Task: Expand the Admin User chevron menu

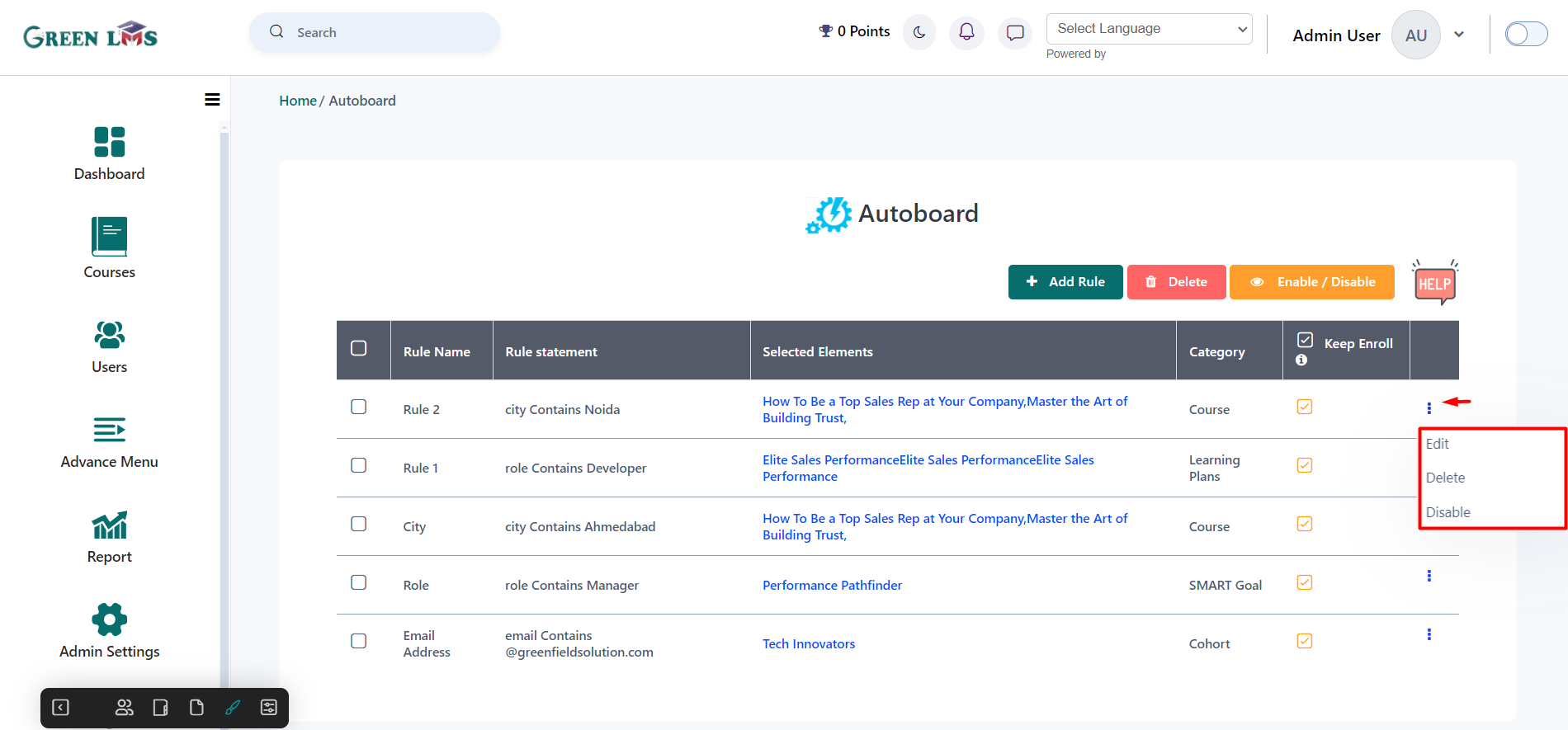Action: click(1459, 35)
